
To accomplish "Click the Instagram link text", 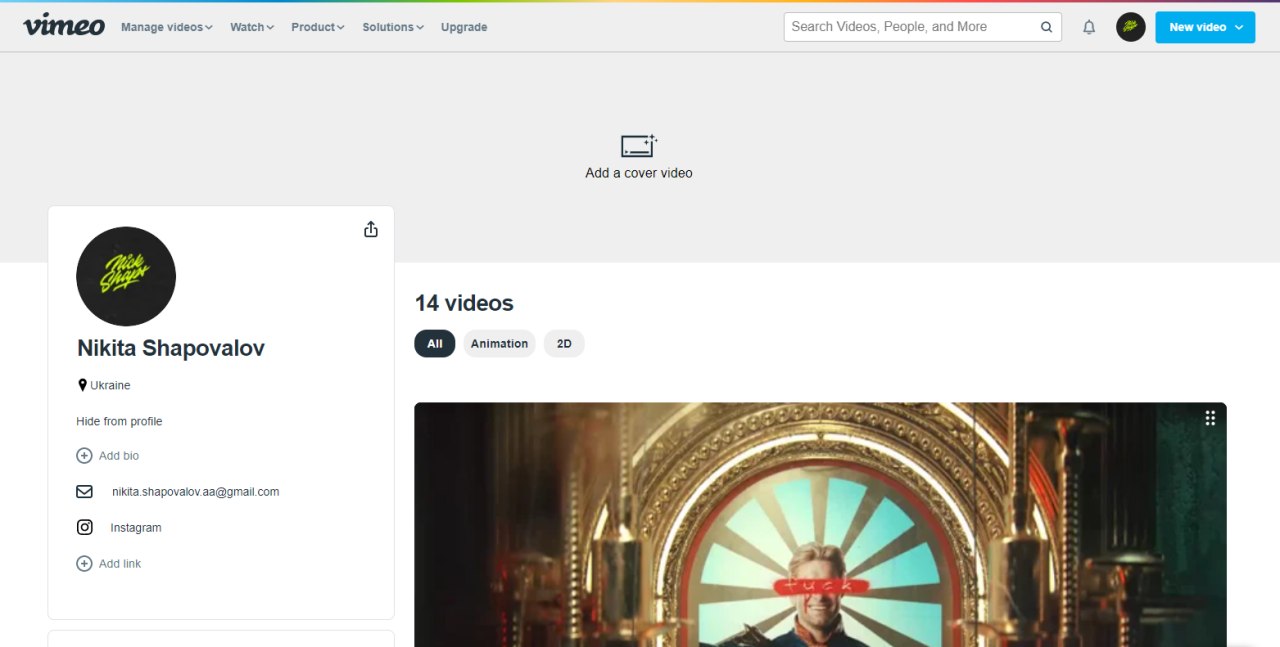I will tap(136, 528).
